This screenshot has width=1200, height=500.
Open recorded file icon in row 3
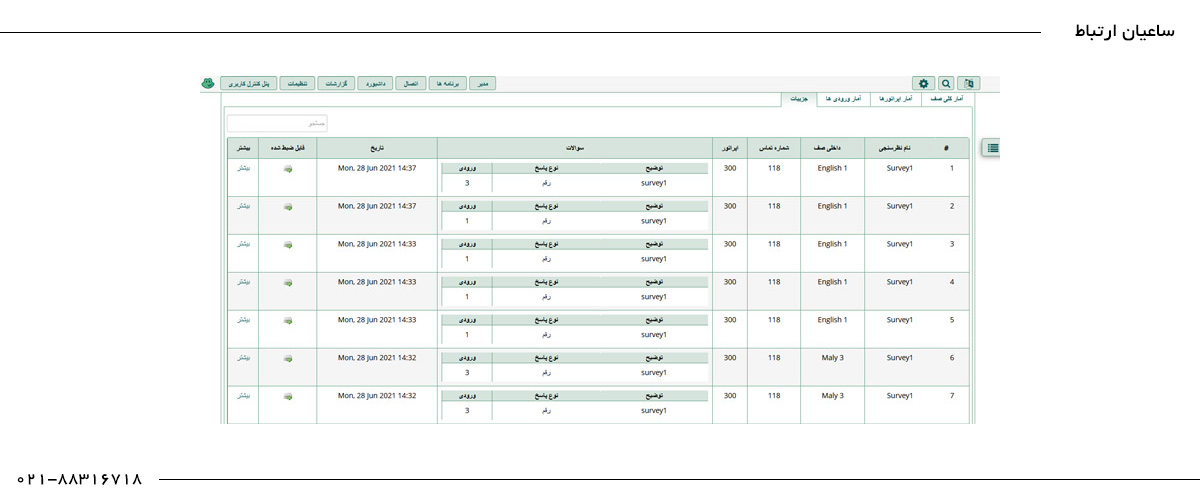pos(288,245)
